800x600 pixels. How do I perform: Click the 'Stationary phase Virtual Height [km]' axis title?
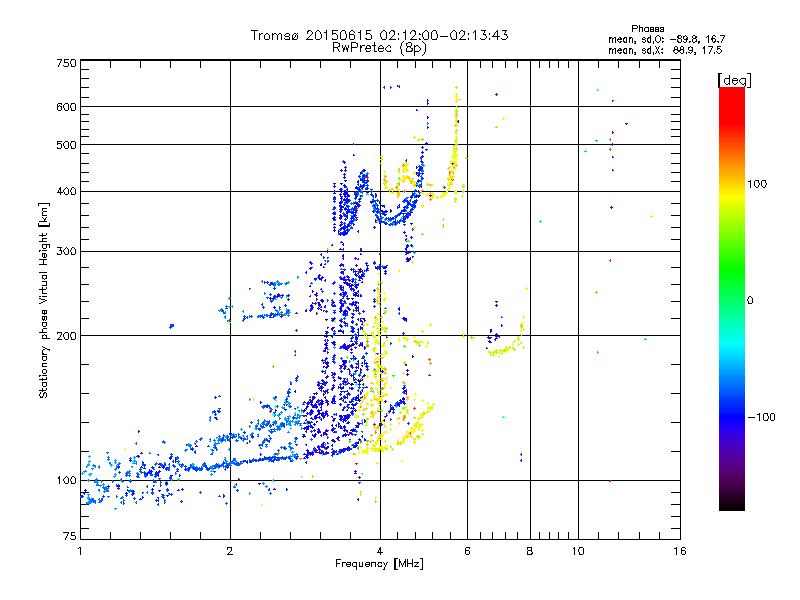(x=43, y=300)
